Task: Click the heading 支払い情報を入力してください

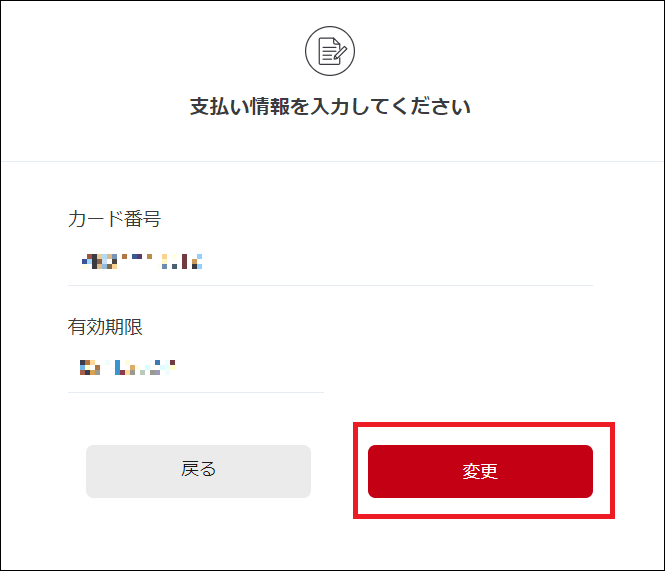Action: coord(330,107)
